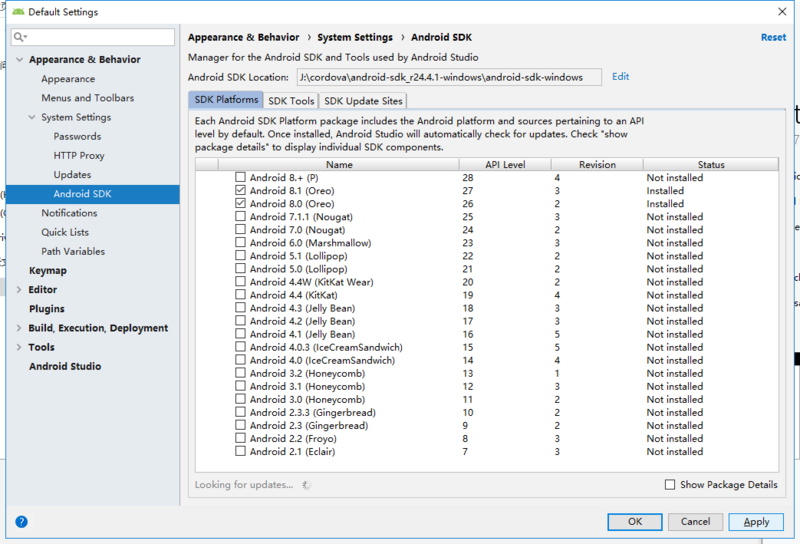
Task: Click the Android 3.1 (Honeycomb) row name
Action: [307, 386]
